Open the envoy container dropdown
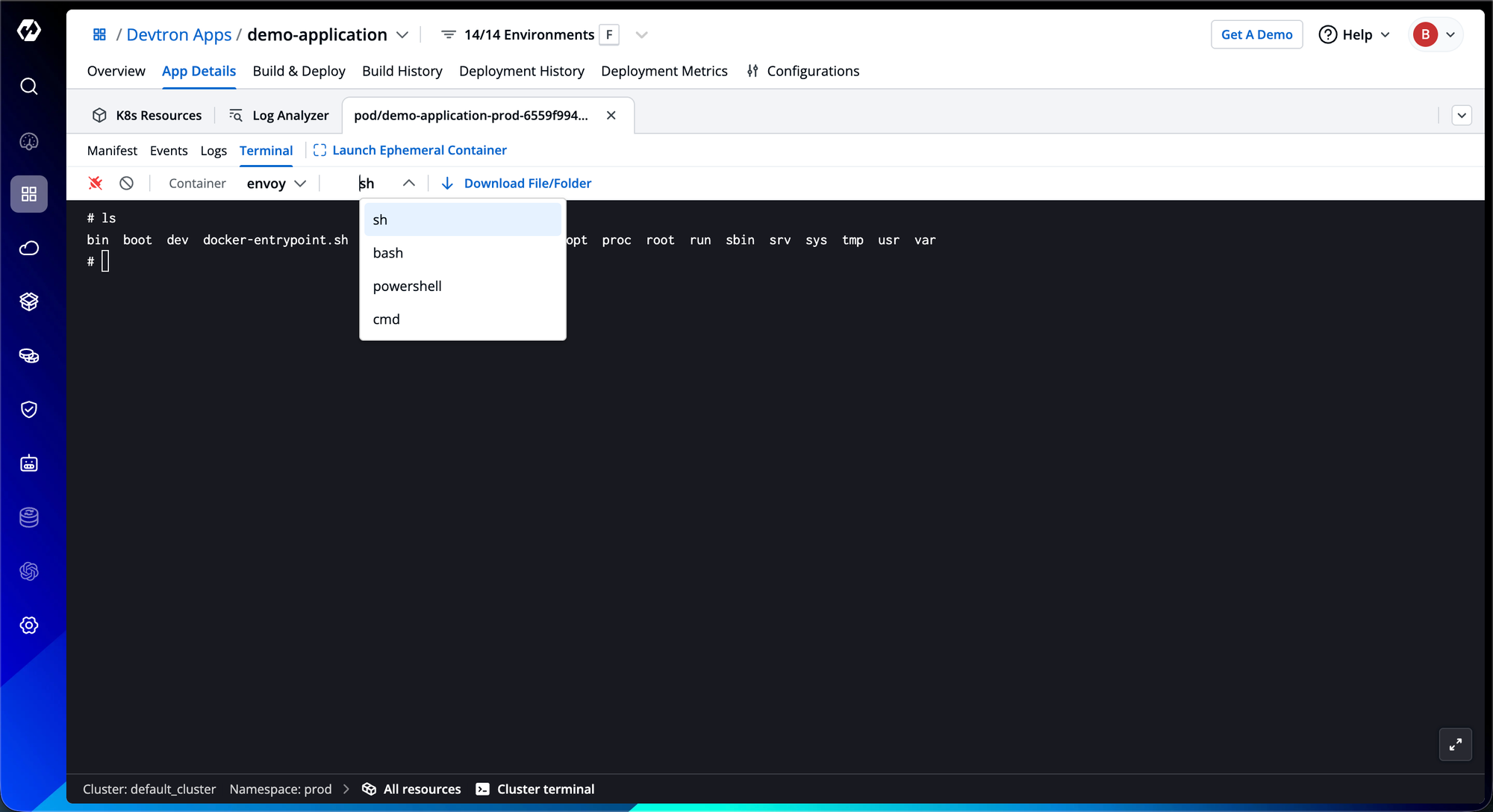 pyautogui.click(x=276, y=184)
